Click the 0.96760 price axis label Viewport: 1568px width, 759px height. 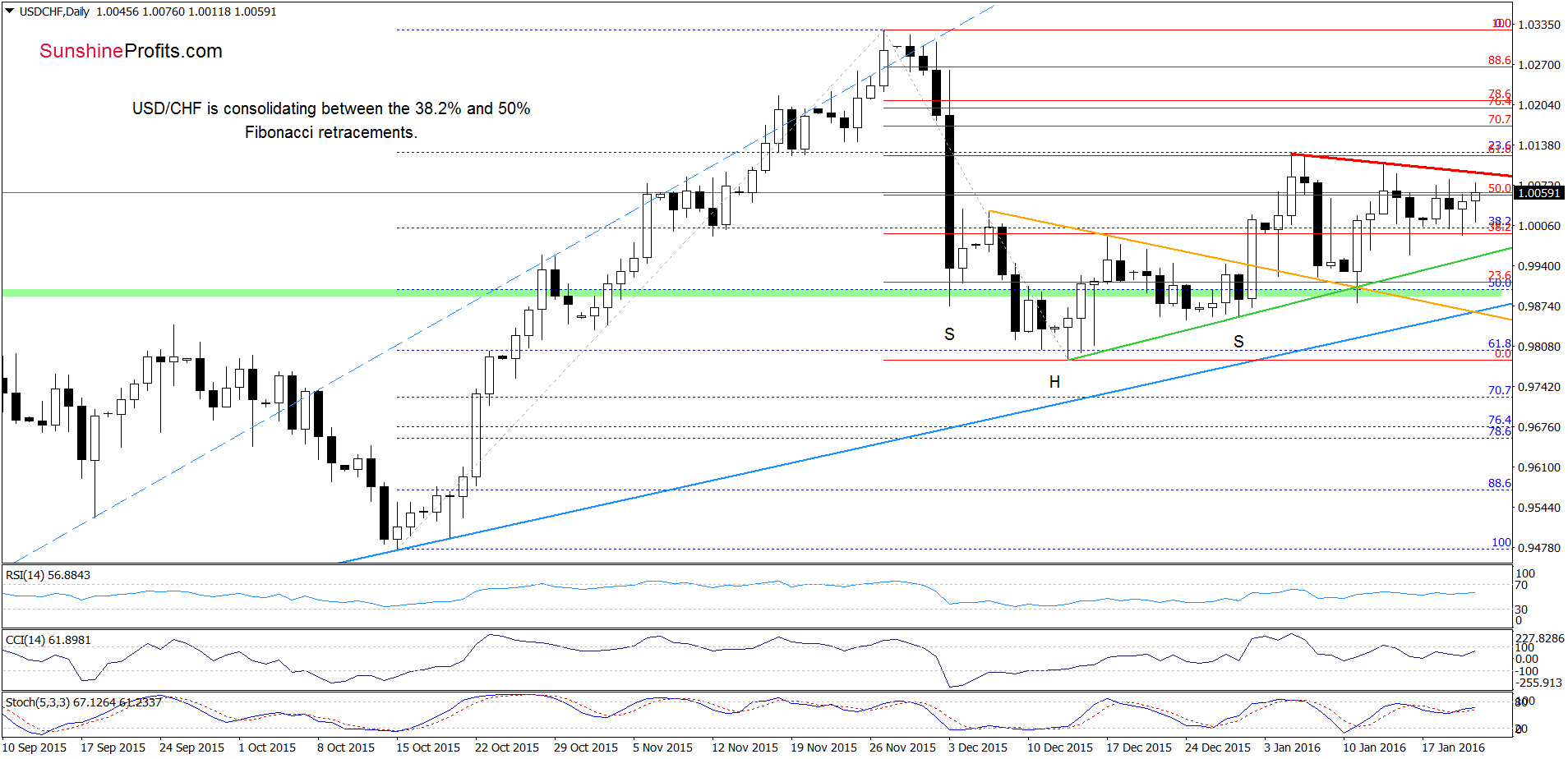1539,427
